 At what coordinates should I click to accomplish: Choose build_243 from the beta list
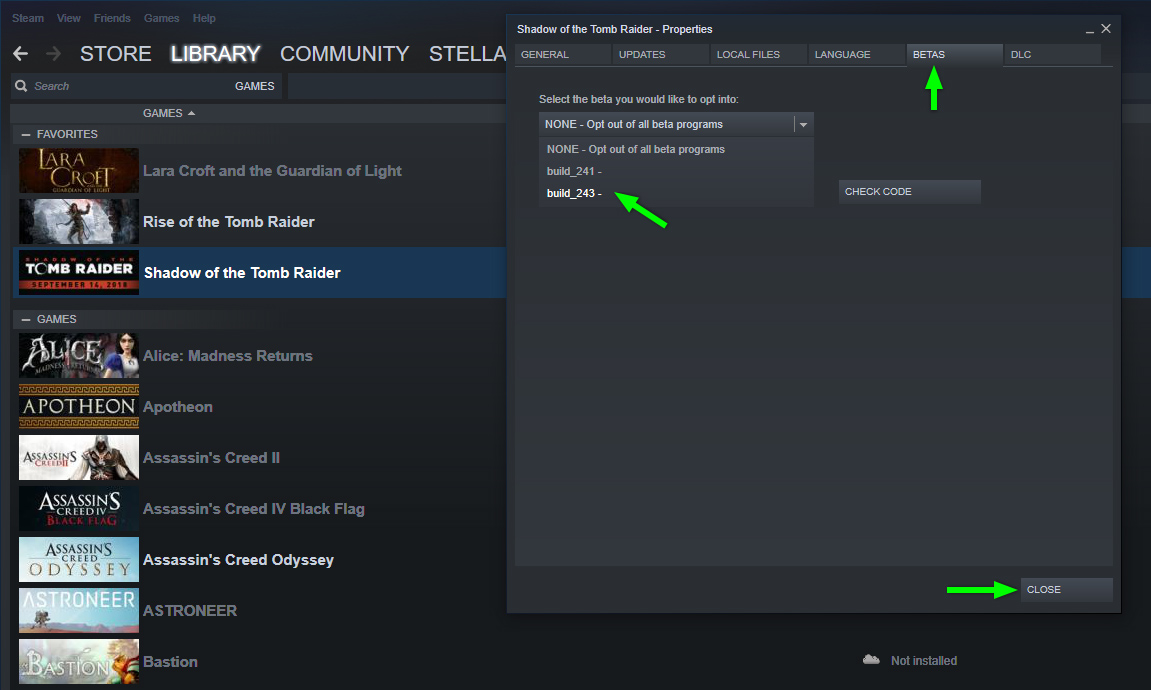(574, 193)
